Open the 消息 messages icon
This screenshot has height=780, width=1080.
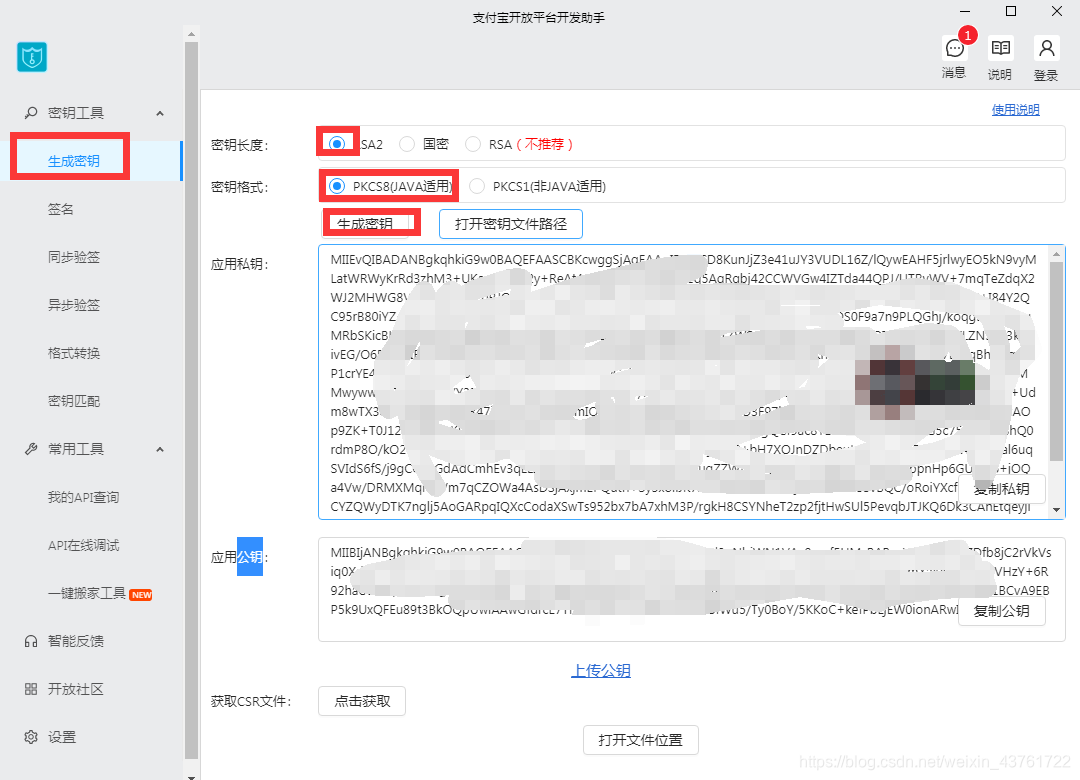tap(955, 49)
